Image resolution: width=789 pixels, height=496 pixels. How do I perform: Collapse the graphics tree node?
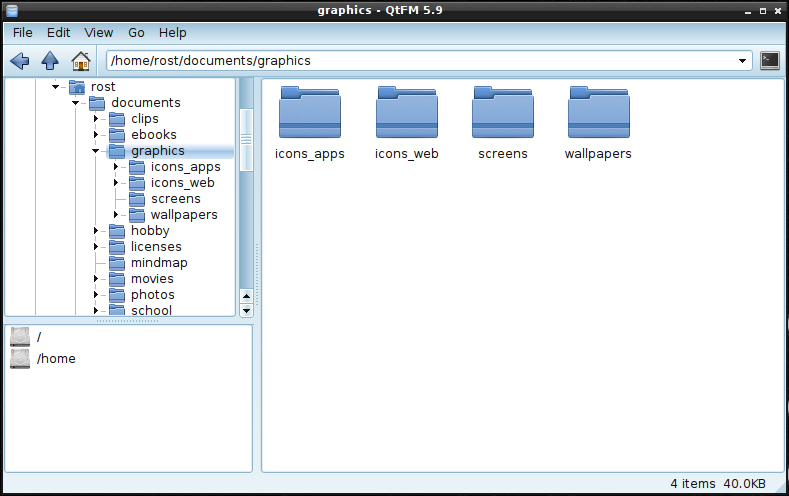(96, 151)
